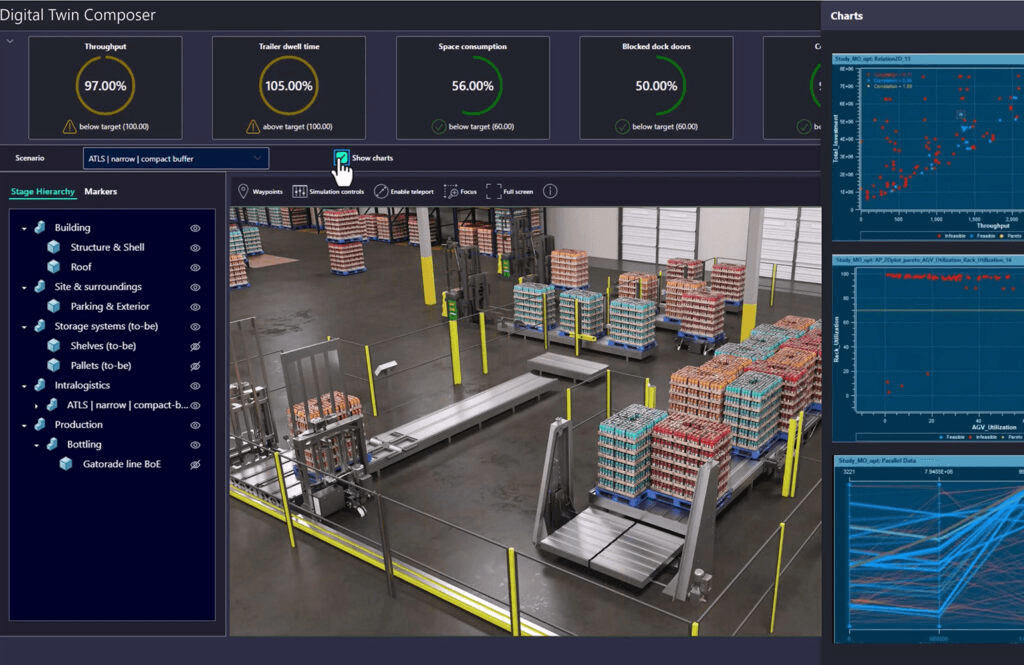
Task: Hide Parking & Exterior via eye icon
Action: click(195, 306)
